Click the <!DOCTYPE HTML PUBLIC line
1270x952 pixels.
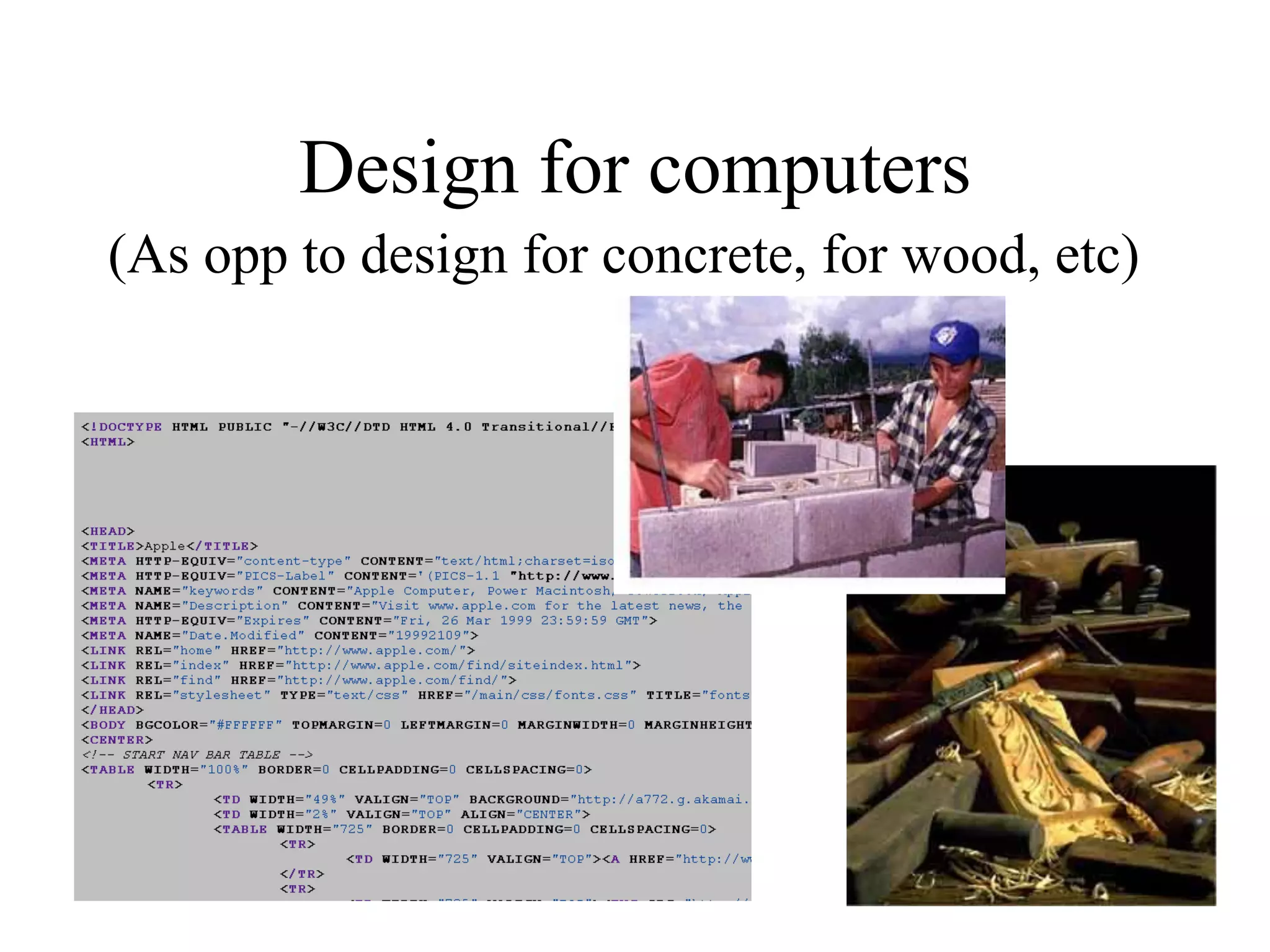[347, 427]
